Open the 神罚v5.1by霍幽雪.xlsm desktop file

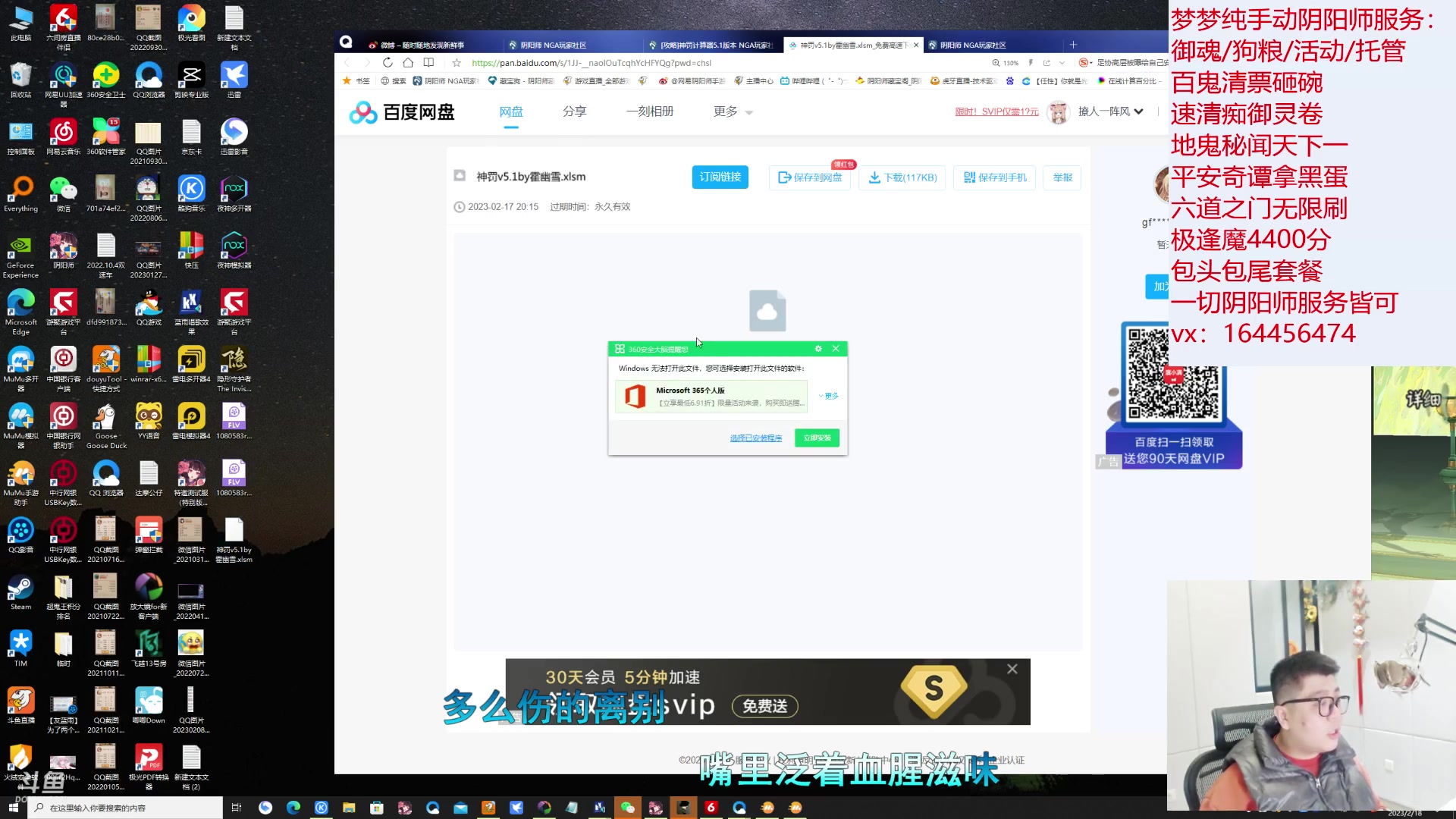(234, 540)
